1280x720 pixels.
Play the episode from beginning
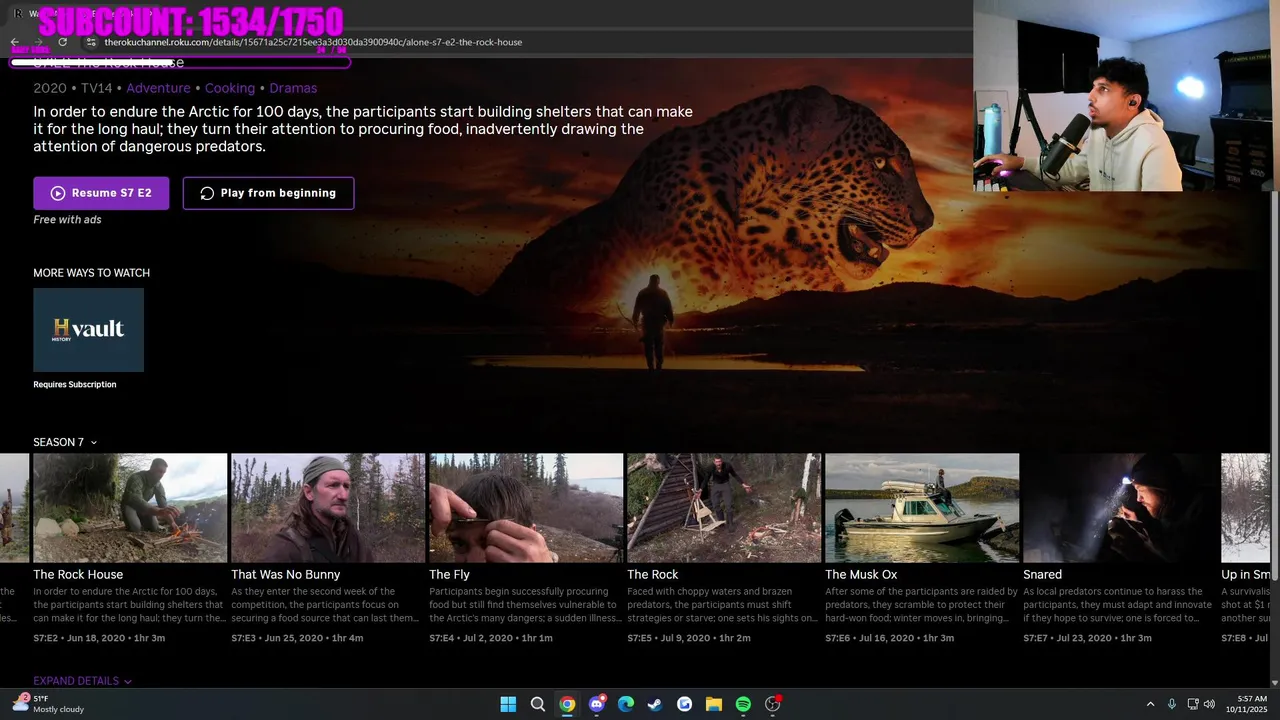tap(268, 193)
